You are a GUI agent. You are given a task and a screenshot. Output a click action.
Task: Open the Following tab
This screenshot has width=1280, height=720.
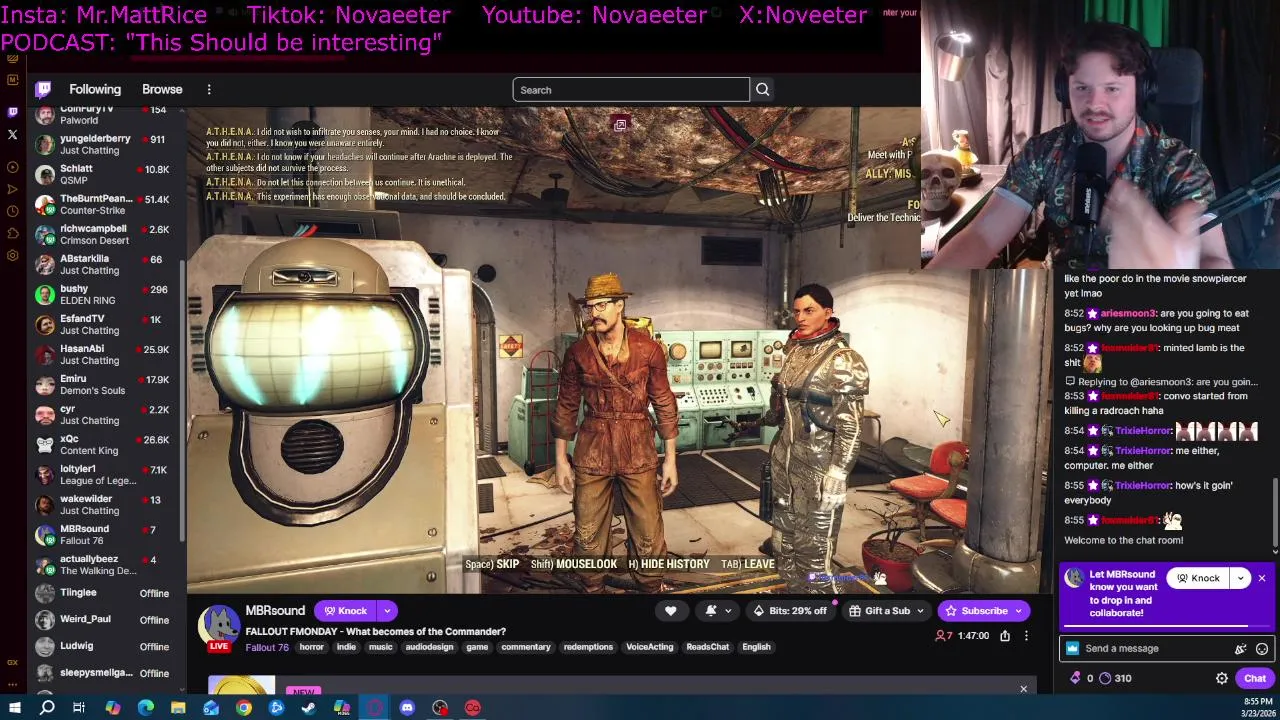[x=95, y=90]
